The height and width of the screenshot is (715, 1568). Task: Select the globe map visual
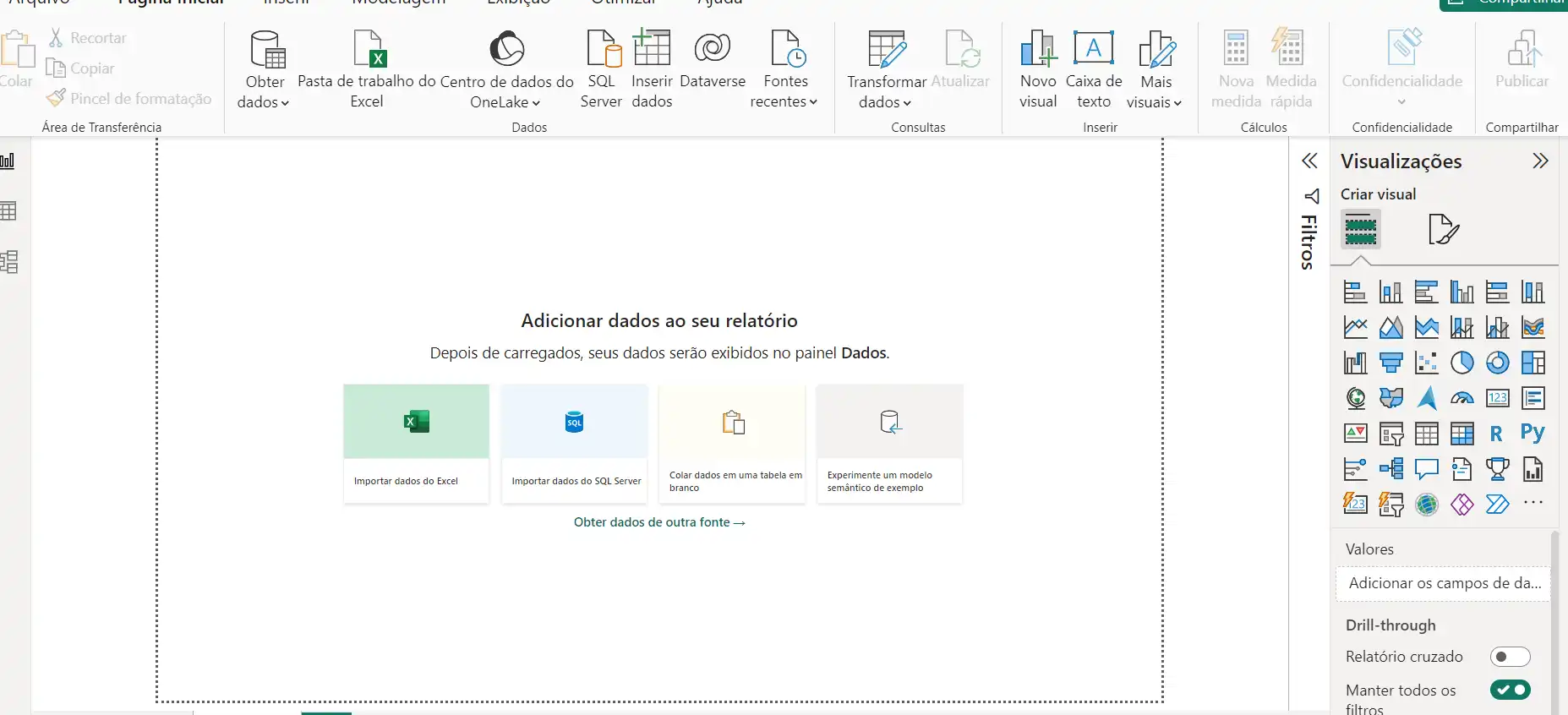coord(1355,398)
